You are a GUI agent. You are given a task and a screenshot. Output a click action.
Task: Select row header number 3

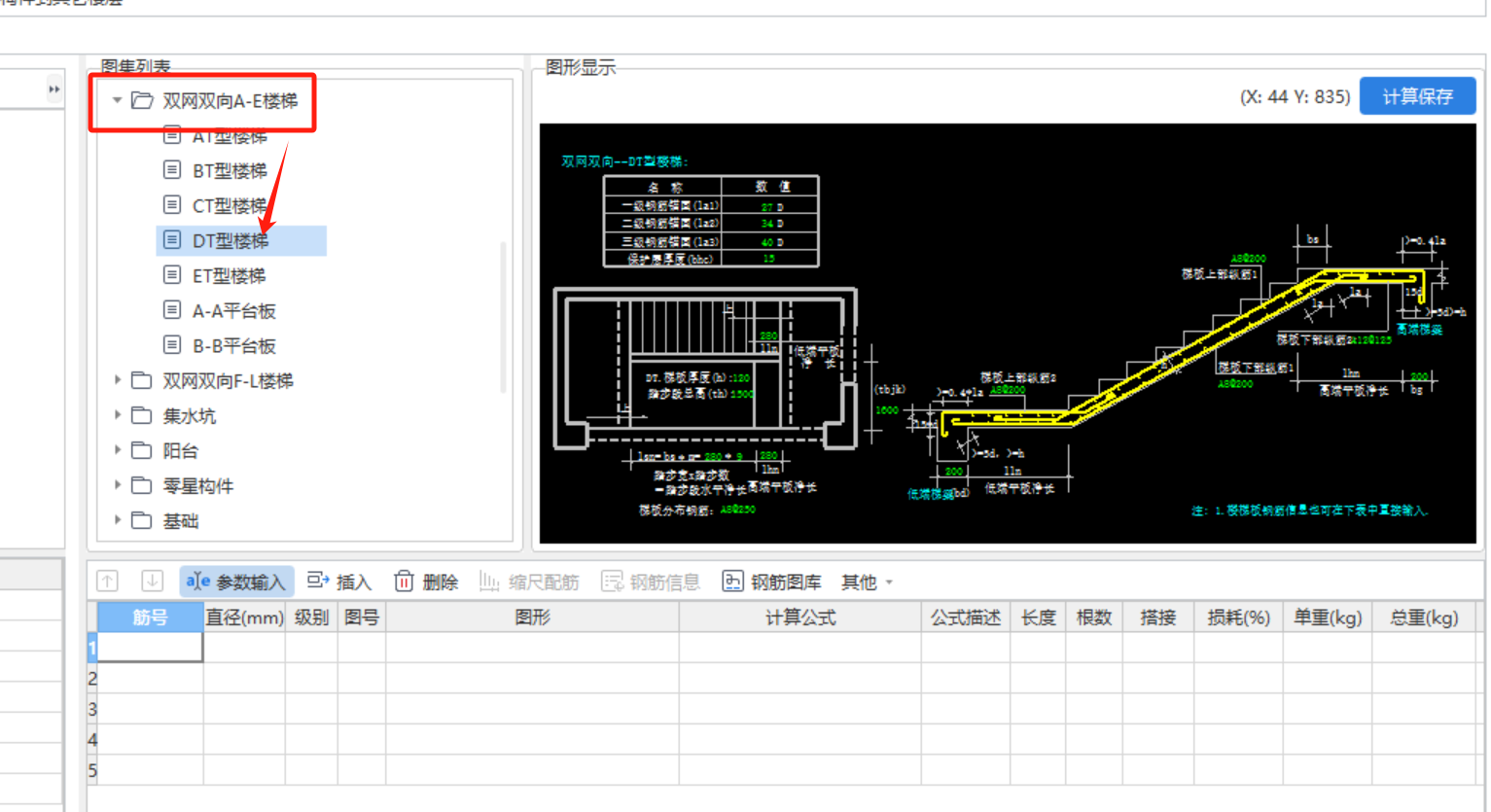coord(92,709)
